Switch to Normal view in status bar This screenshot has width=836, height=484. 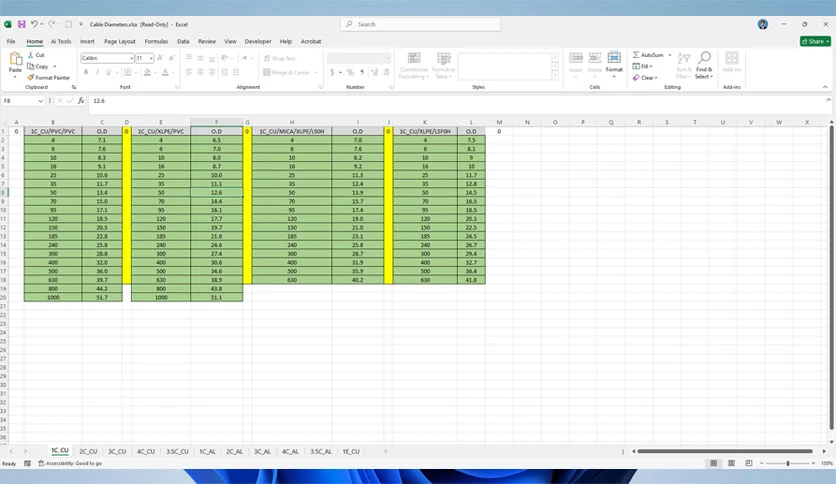tap(713, 463)
